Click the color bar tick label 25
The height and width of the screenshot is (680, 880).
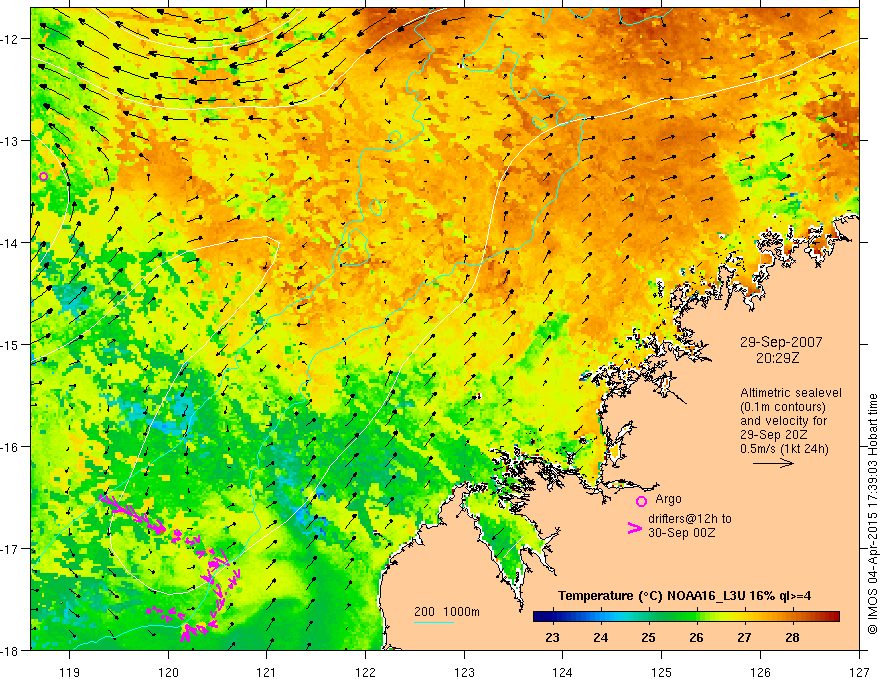tap(648, 637)
